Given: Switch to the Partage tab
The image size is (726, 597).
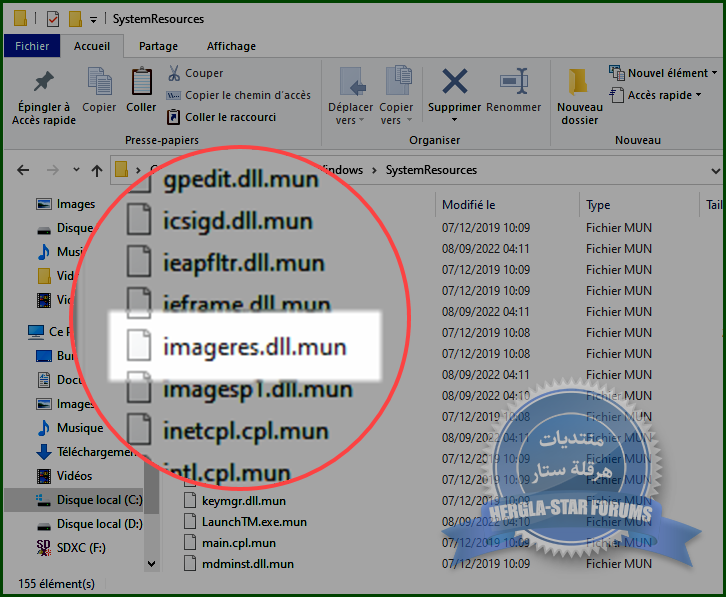Looking at the screenshot, I should click(158, 46).
